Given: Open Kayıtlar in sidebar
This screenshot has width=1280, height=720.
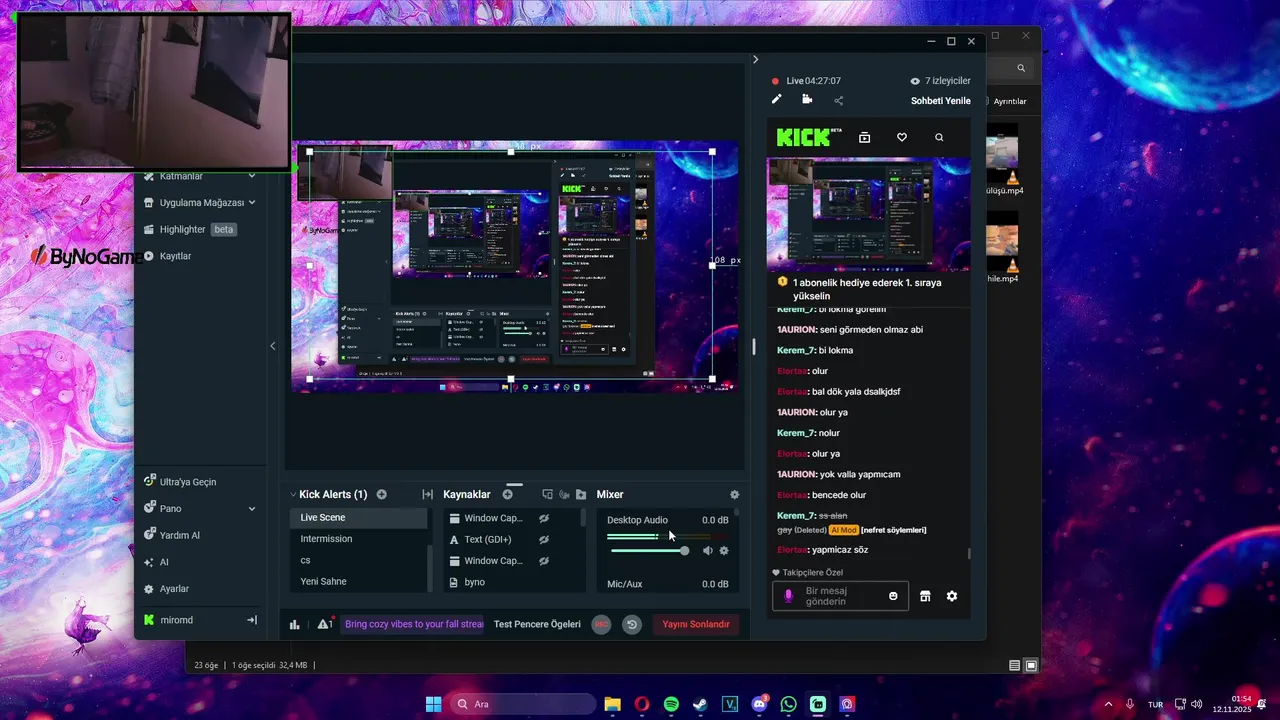Looking at the screenshot, I should (x=168, y=256).
